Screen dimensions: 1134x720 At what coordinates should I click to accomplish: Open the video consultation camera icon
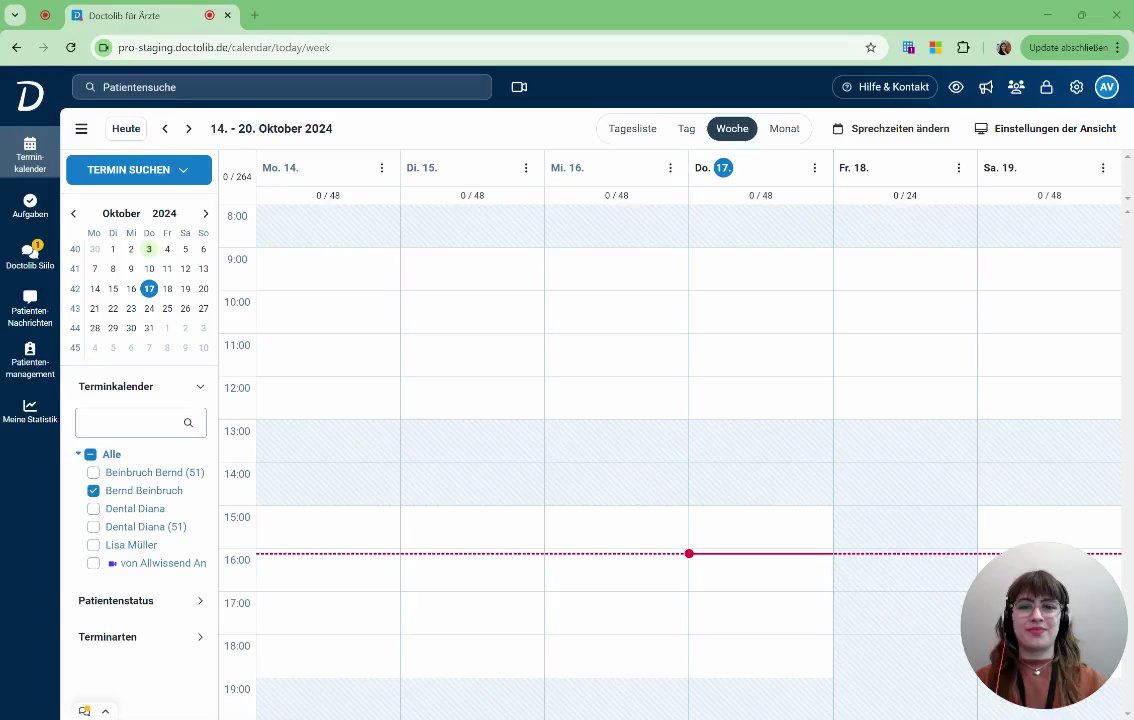pos(519,87)
